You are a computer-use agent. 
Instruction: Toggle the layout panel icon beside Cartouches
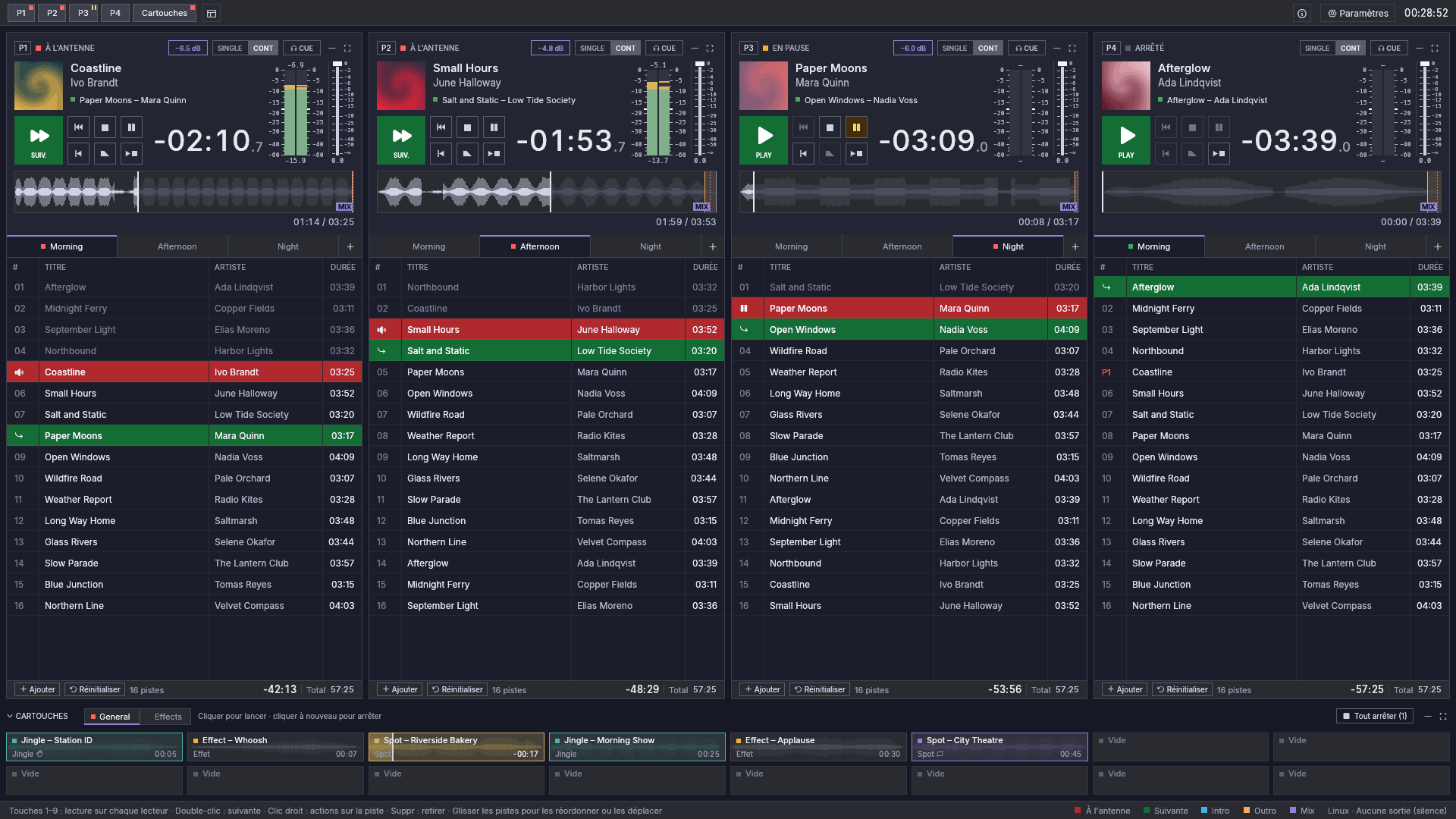212,13
